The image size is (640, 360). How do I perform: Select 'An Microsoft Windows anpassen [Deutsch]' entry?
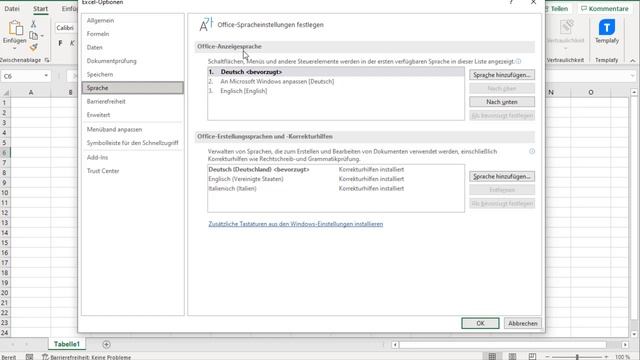336,82
